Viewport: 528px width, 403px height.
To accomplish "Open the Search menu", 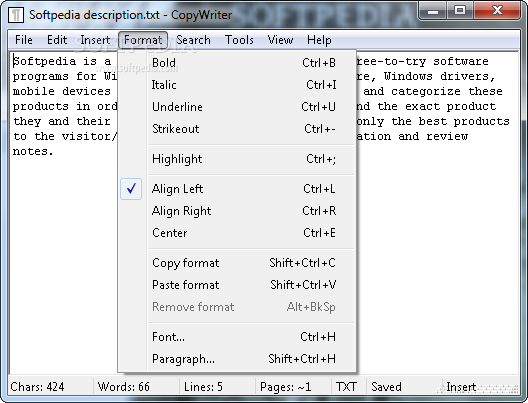I will [193, 40].
